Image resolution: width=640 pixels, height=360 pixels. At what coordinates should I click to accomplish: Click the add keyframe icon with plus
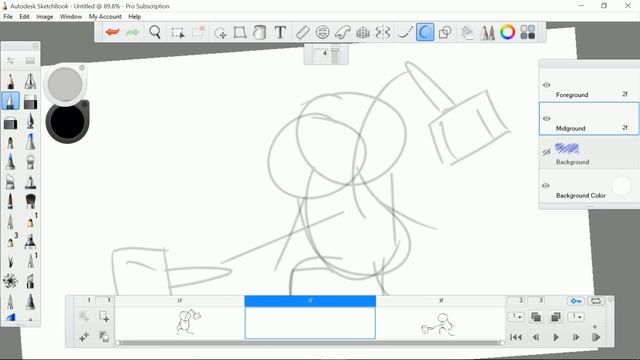104,317
